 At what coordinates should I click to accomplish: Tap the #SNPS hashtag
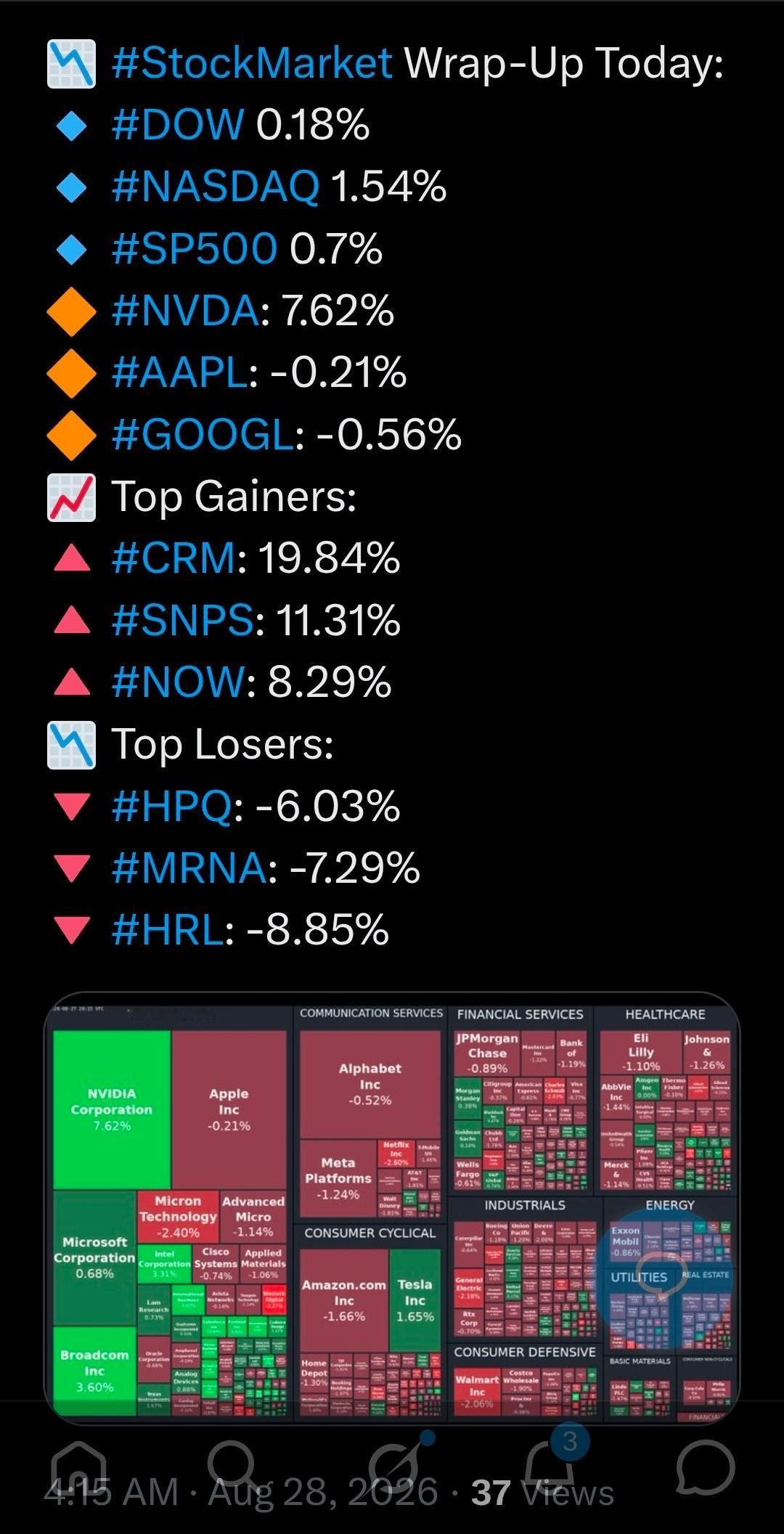182,621
